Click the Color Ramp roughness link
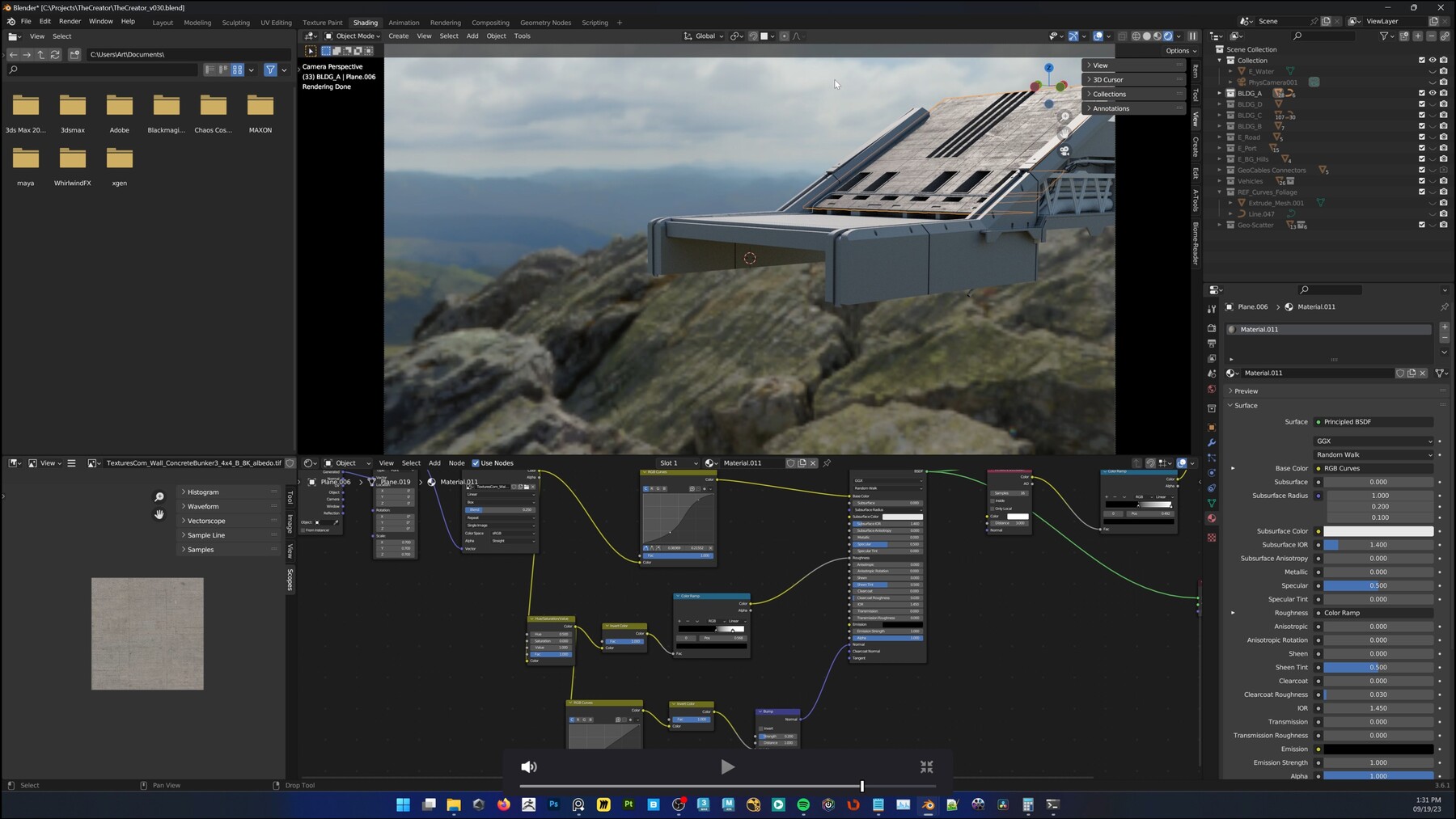 pos(1373,613)
